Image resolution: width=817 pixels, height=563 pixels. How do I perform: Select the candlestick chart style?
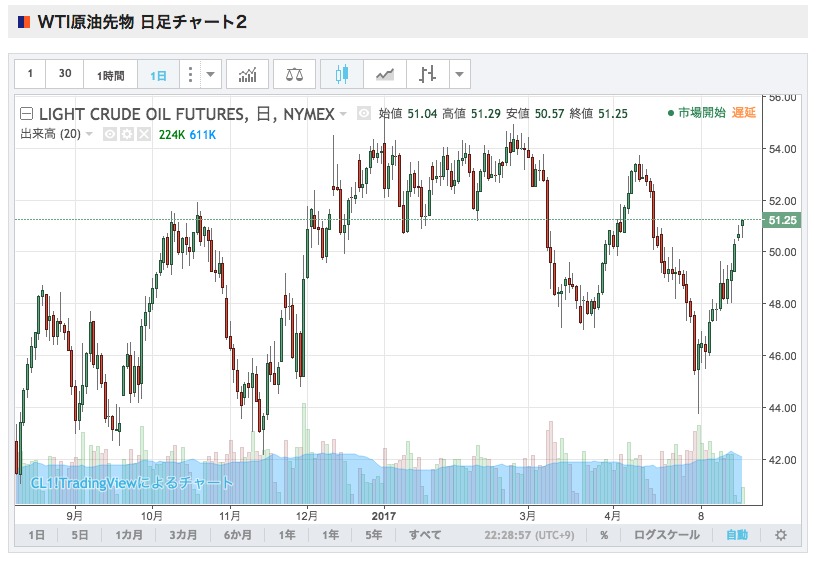point(342,74)
